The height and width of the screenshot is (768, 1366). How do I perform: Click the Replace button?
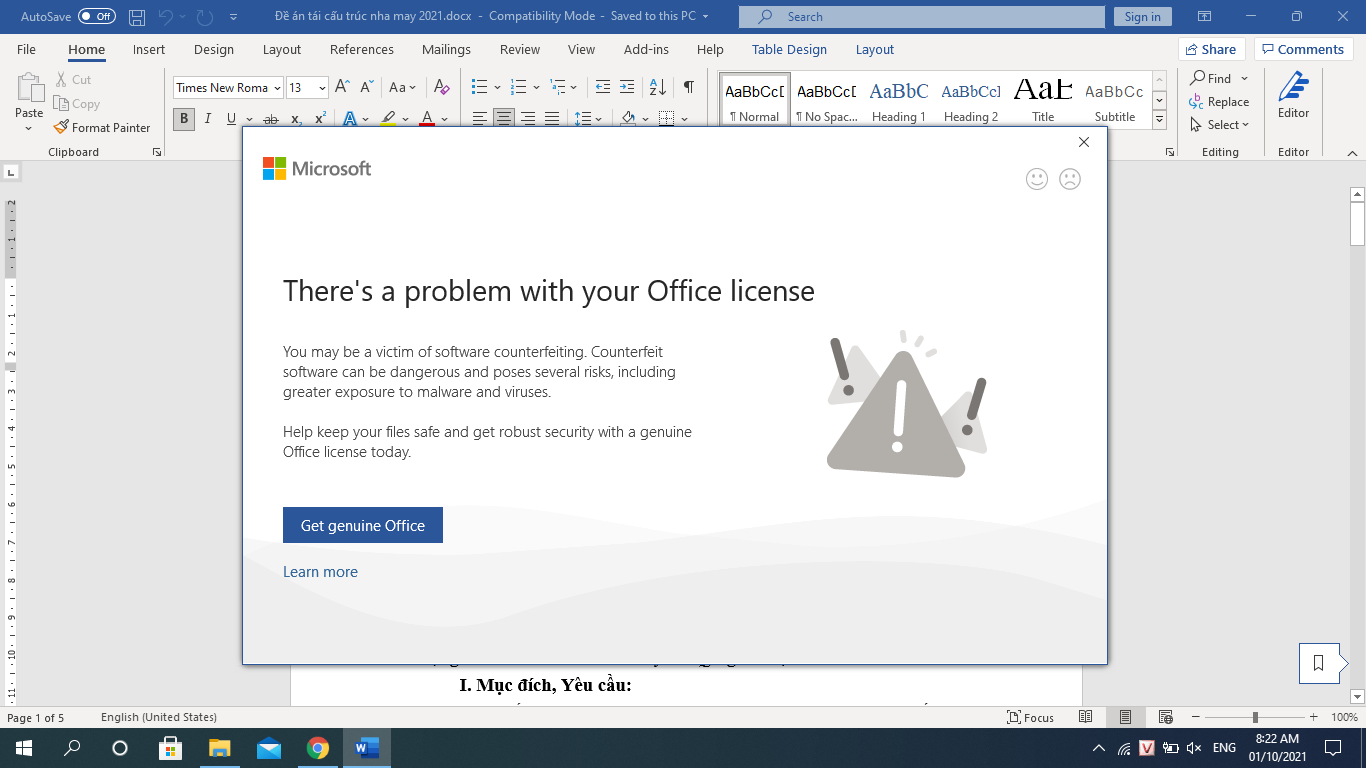click(1220, 102)
